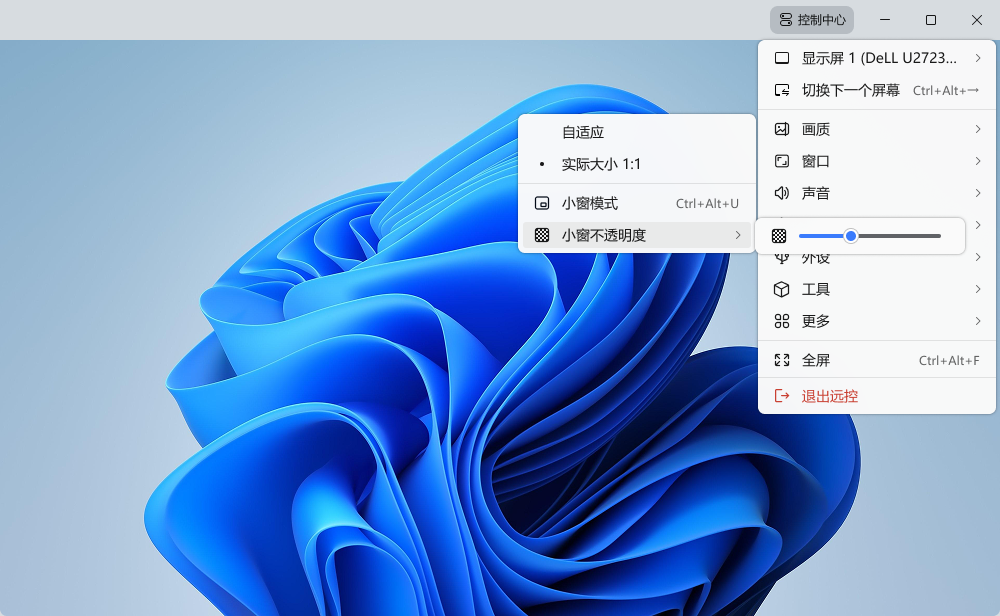Maximize the remote control window
Viewport: 1000px width, 616px height.
tap(930, 20)
